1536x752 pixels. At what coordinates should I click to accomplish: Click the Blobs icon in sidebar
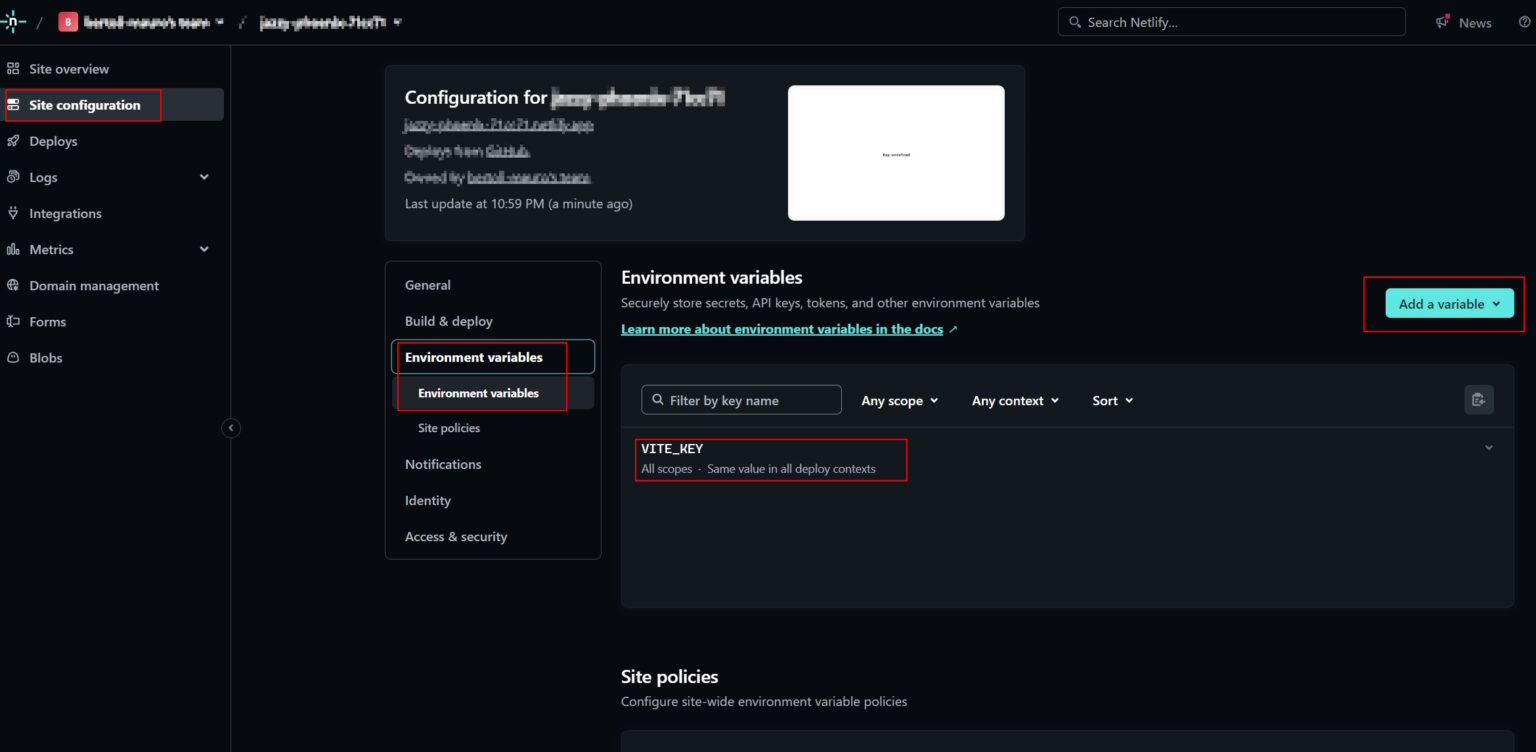click(x=13, y=357)
